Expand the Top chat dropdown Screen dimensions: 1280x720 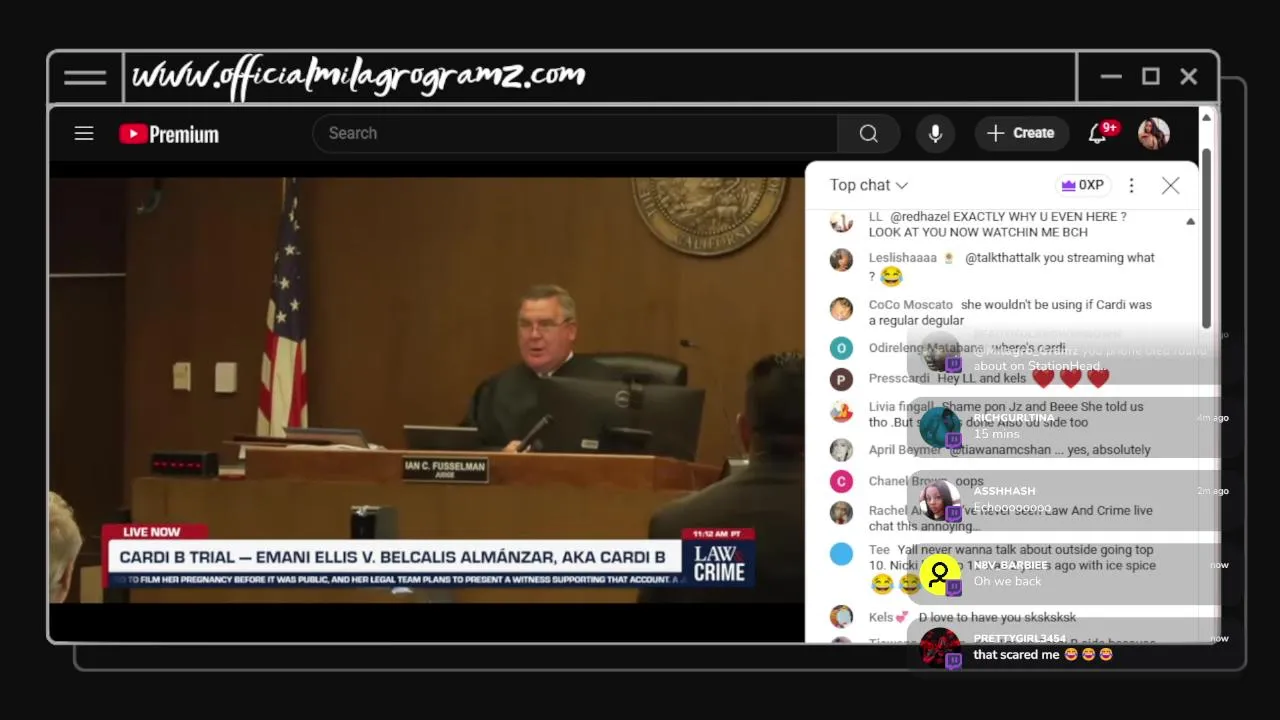[868, 185]
